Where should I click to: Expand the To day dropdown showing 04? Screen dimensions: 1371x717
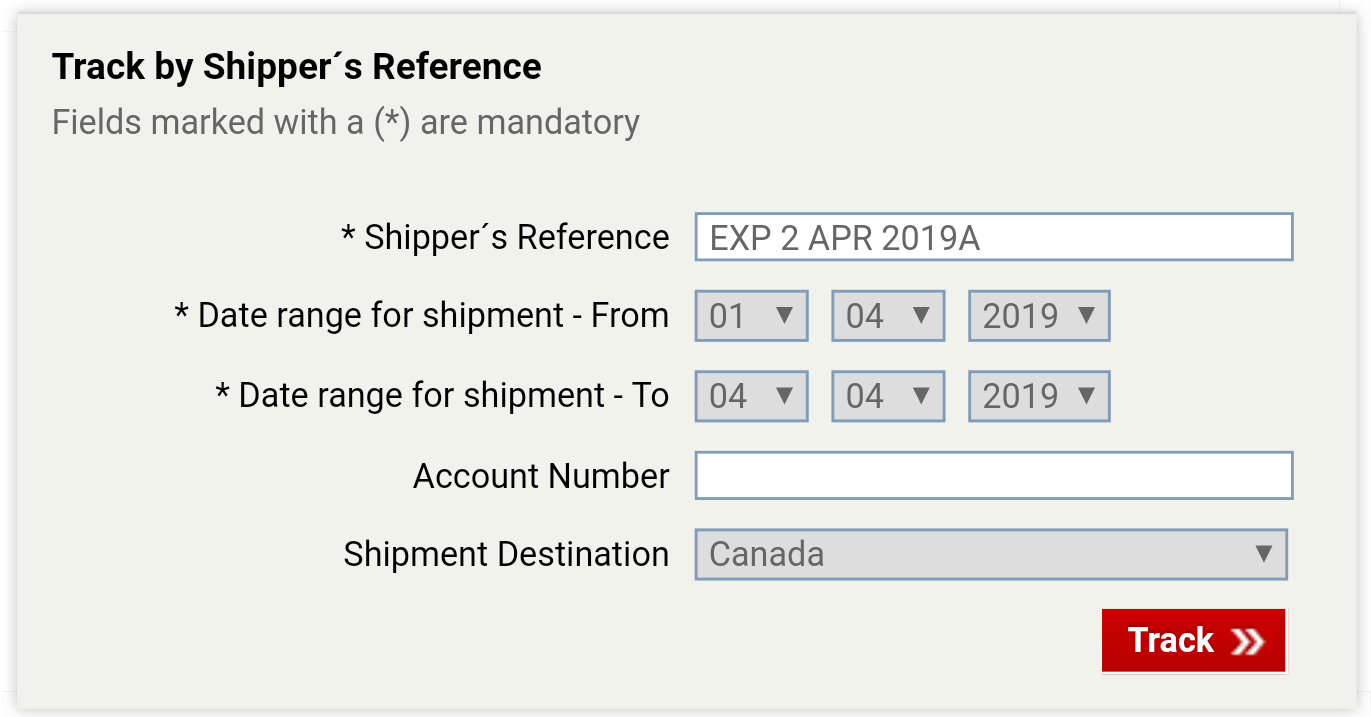coord(752,396)
